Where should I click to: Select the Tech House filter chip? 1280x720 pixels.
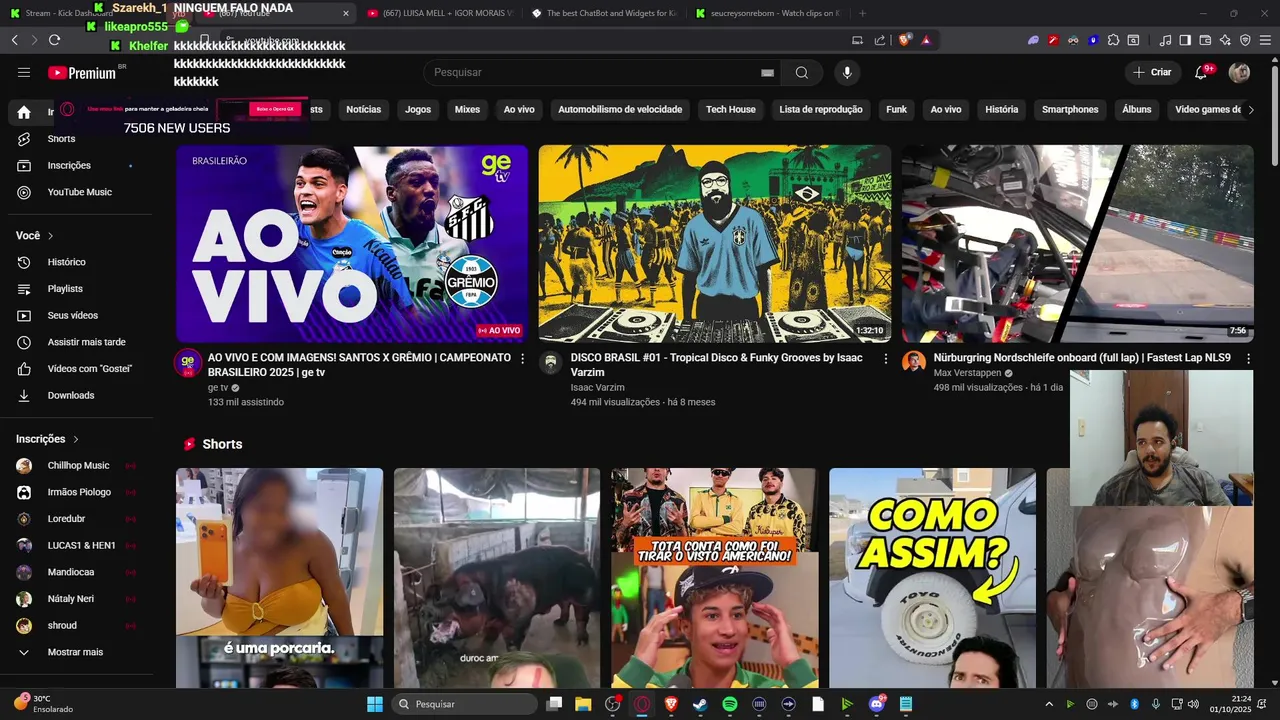click(x=731, y=110)
